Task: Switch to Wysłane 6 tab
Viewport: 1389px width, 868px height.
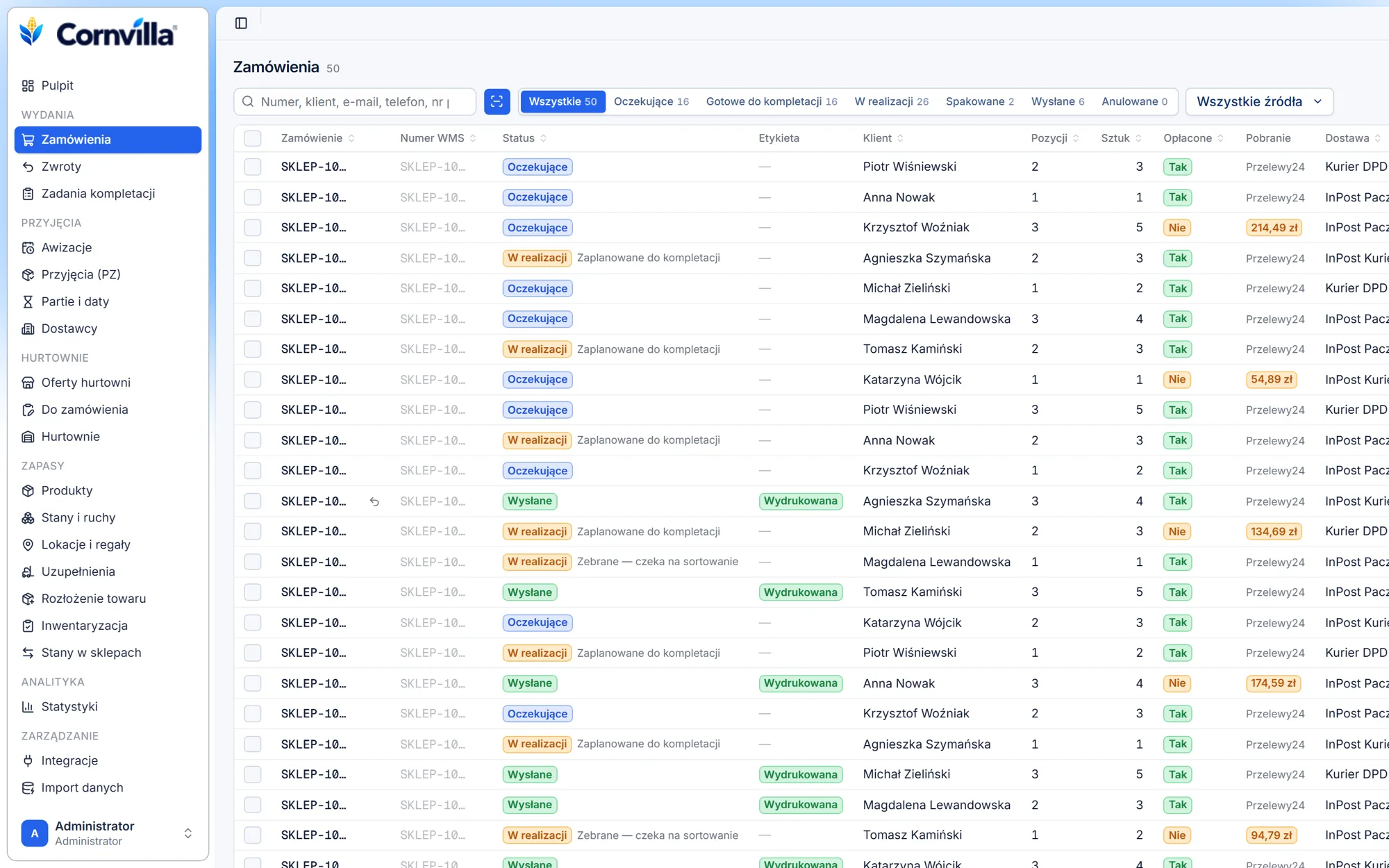Action: (x=1058, y=101)
